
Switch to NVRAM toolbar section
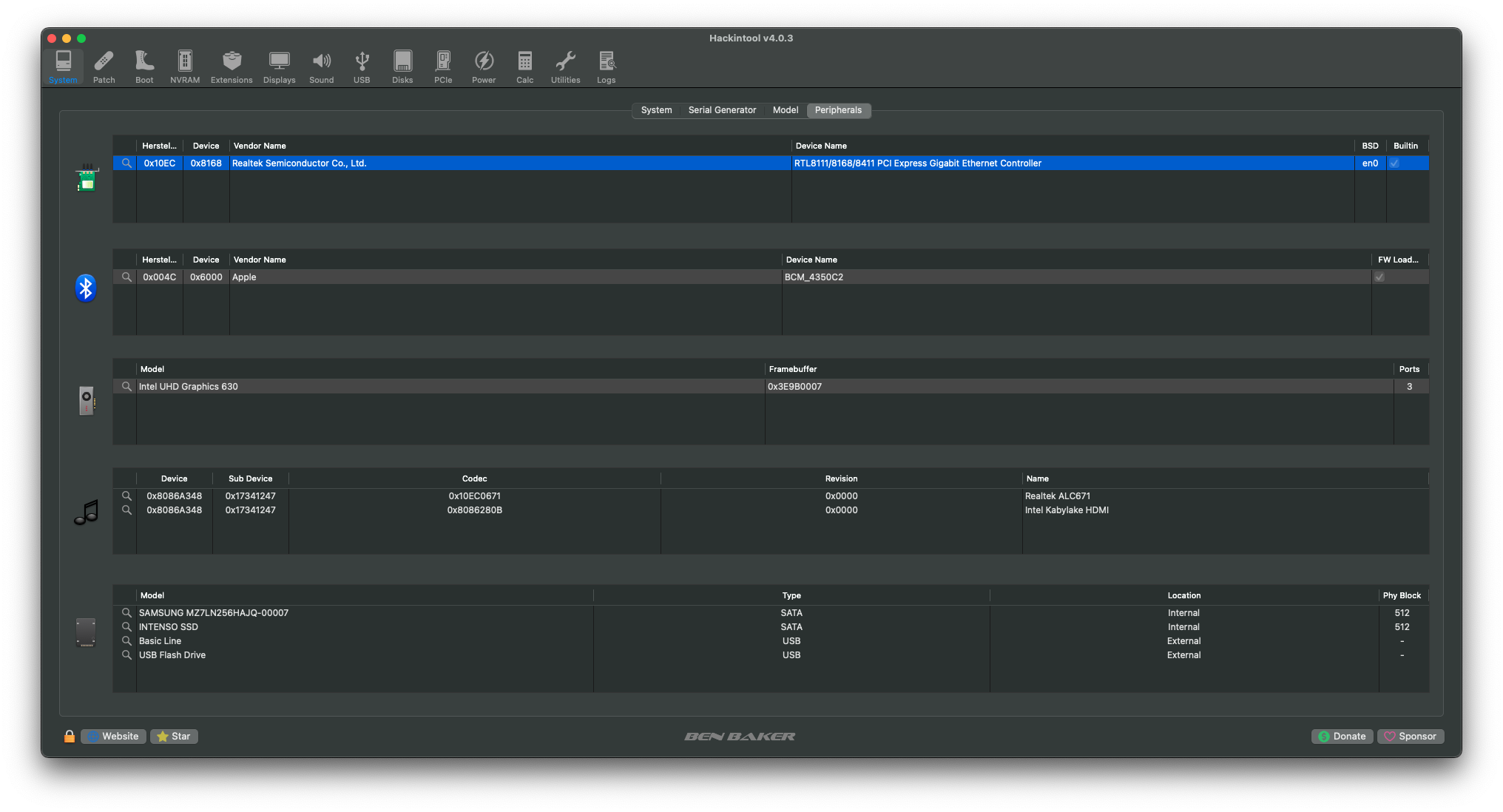pyautogui.click(x=185, y=67)
